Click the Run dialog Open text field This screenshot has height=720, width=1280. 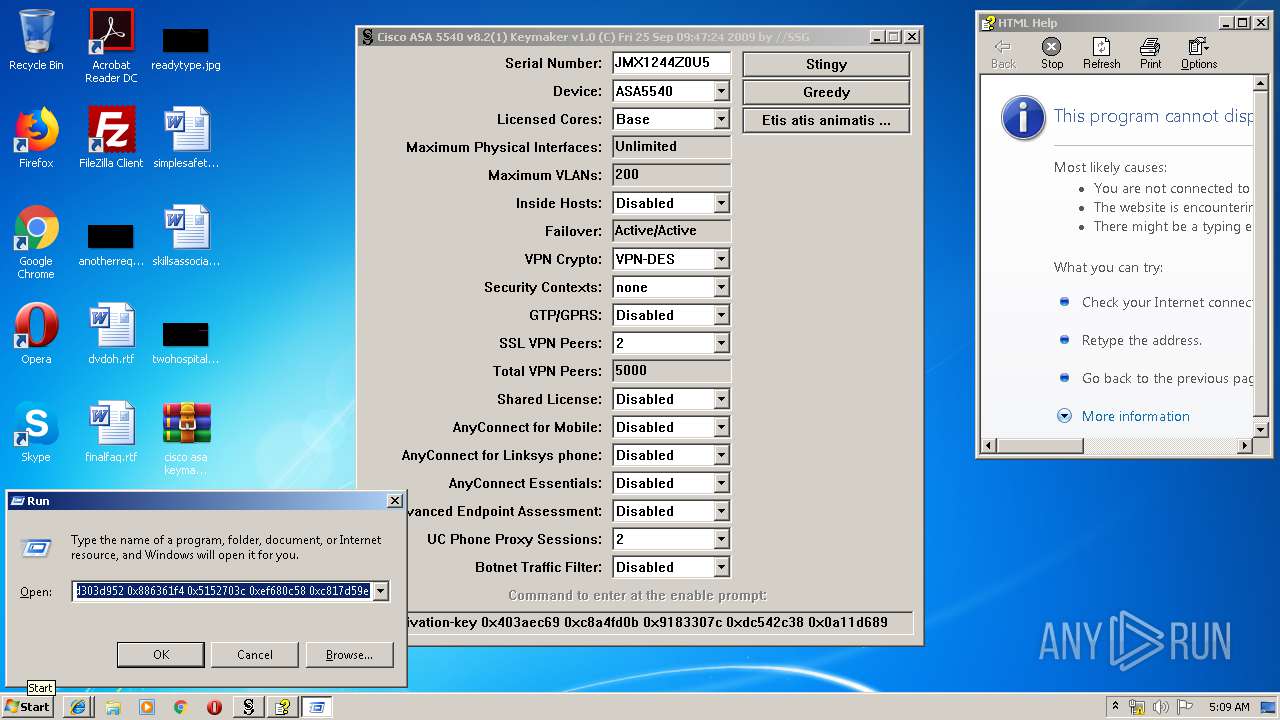click(222, 591)
